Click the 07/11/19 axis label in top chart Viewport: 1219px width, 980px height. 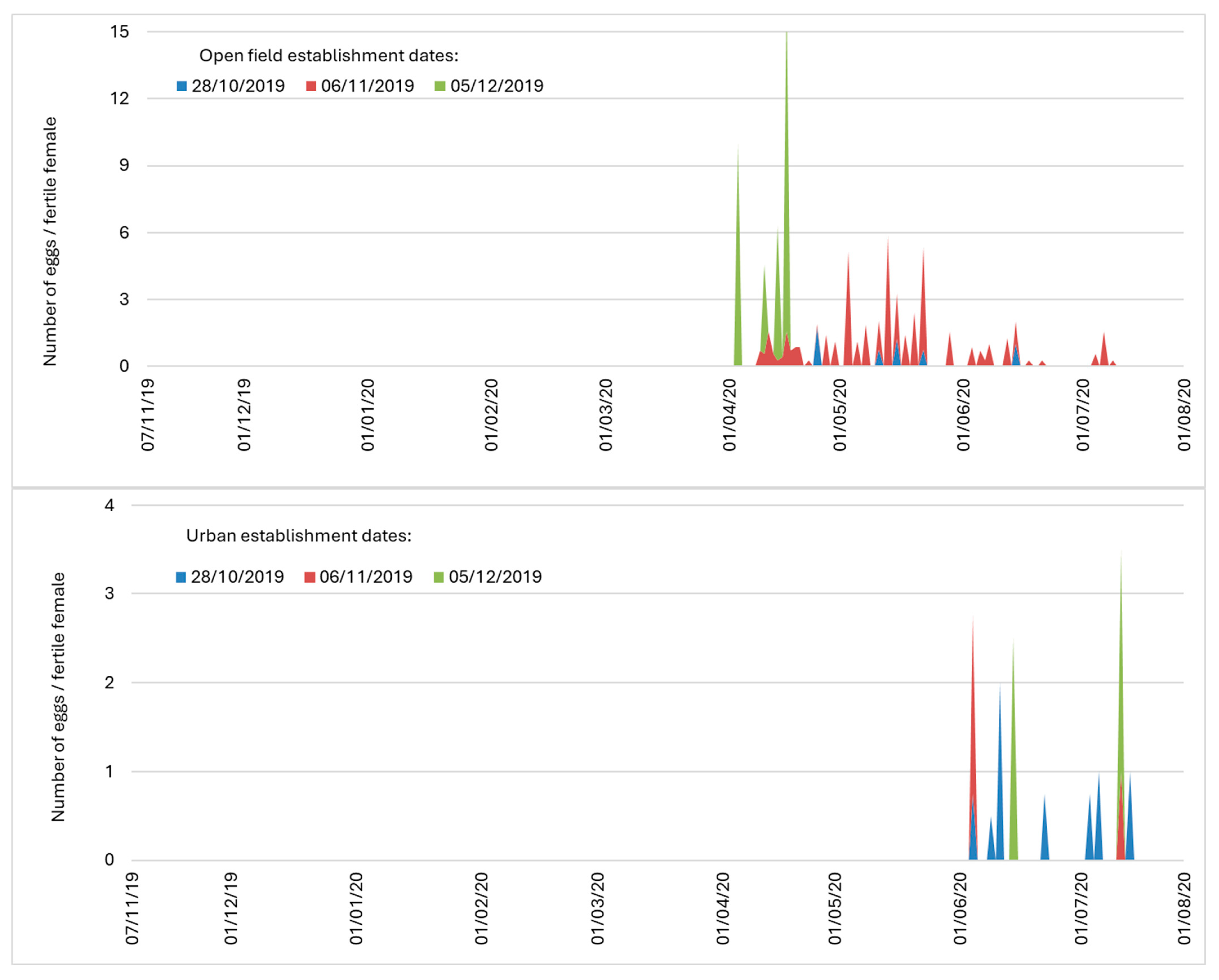[x=148, y=415]
